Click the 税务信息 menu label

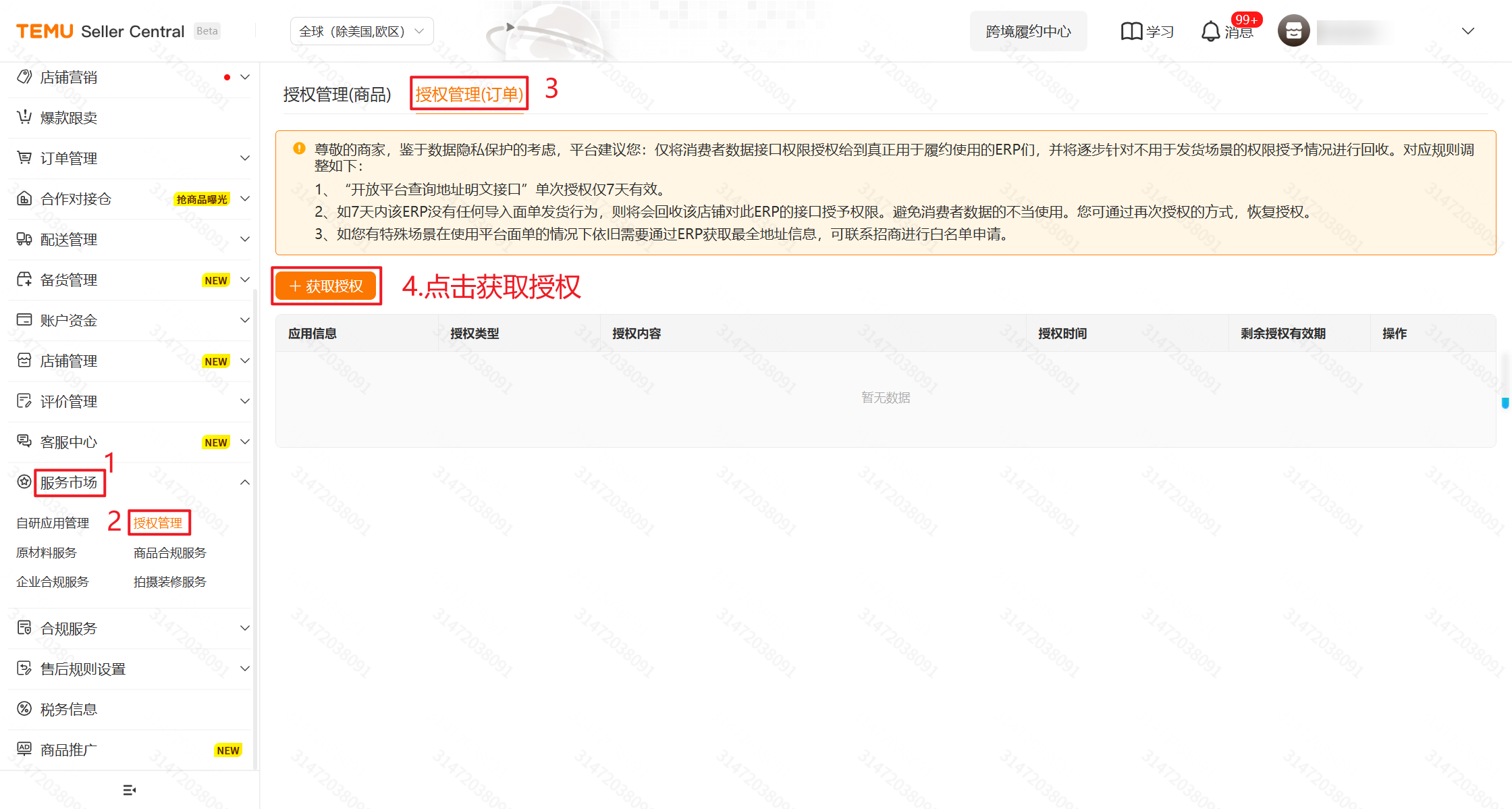pyautogui.click(x=69, y=709)
